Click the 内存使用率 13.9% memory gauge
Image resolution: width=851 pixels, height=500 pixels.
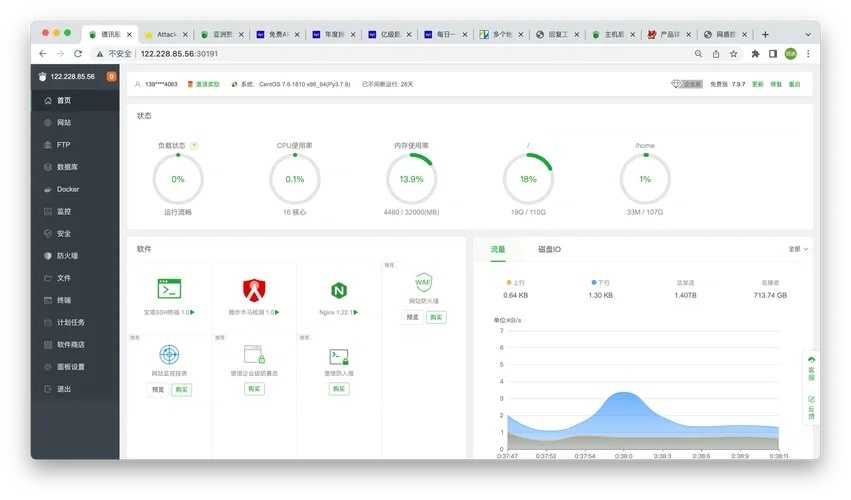point(411,179)
